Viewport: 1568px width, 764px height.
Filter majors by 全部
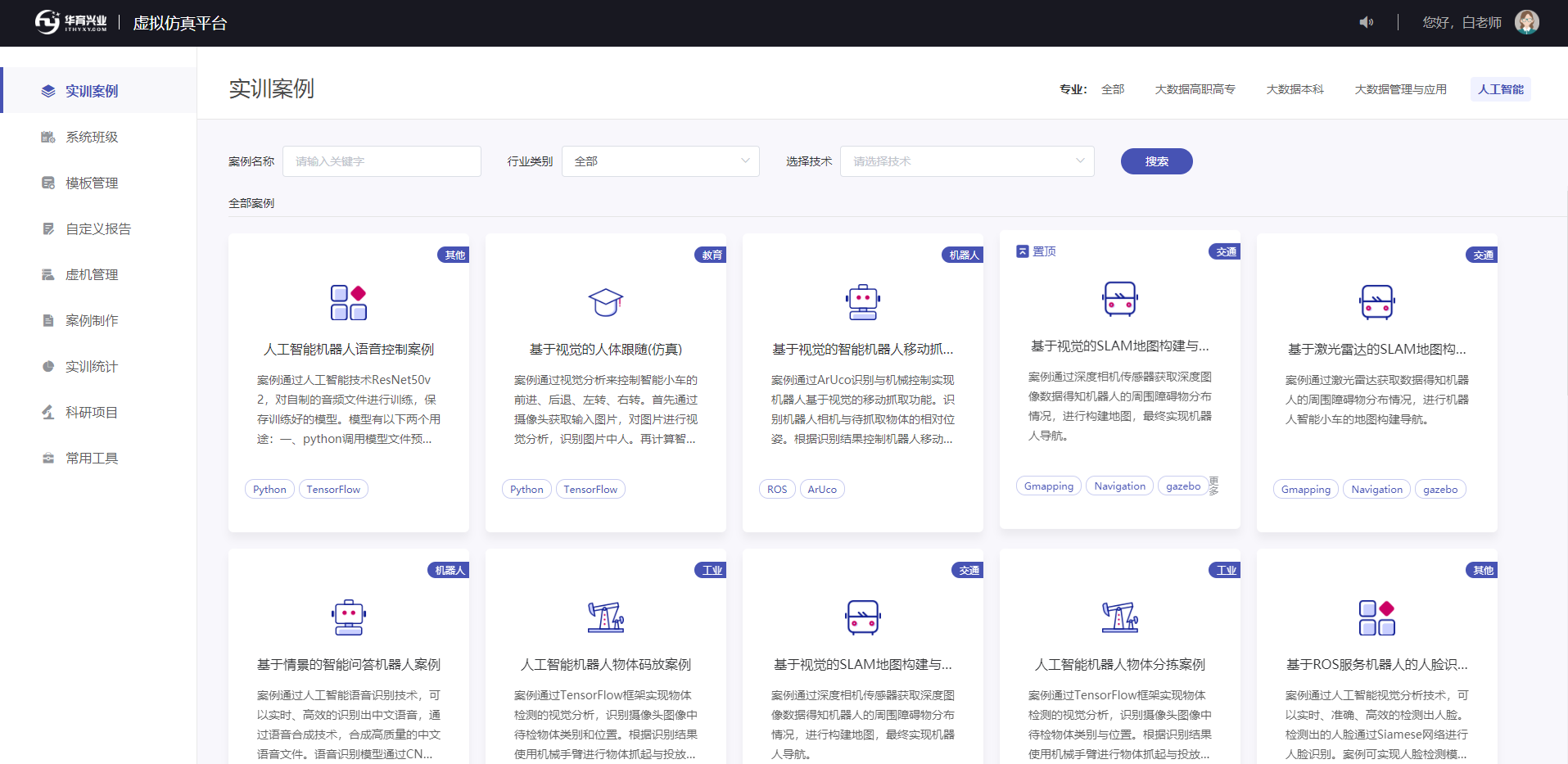tap(1113, 89)
